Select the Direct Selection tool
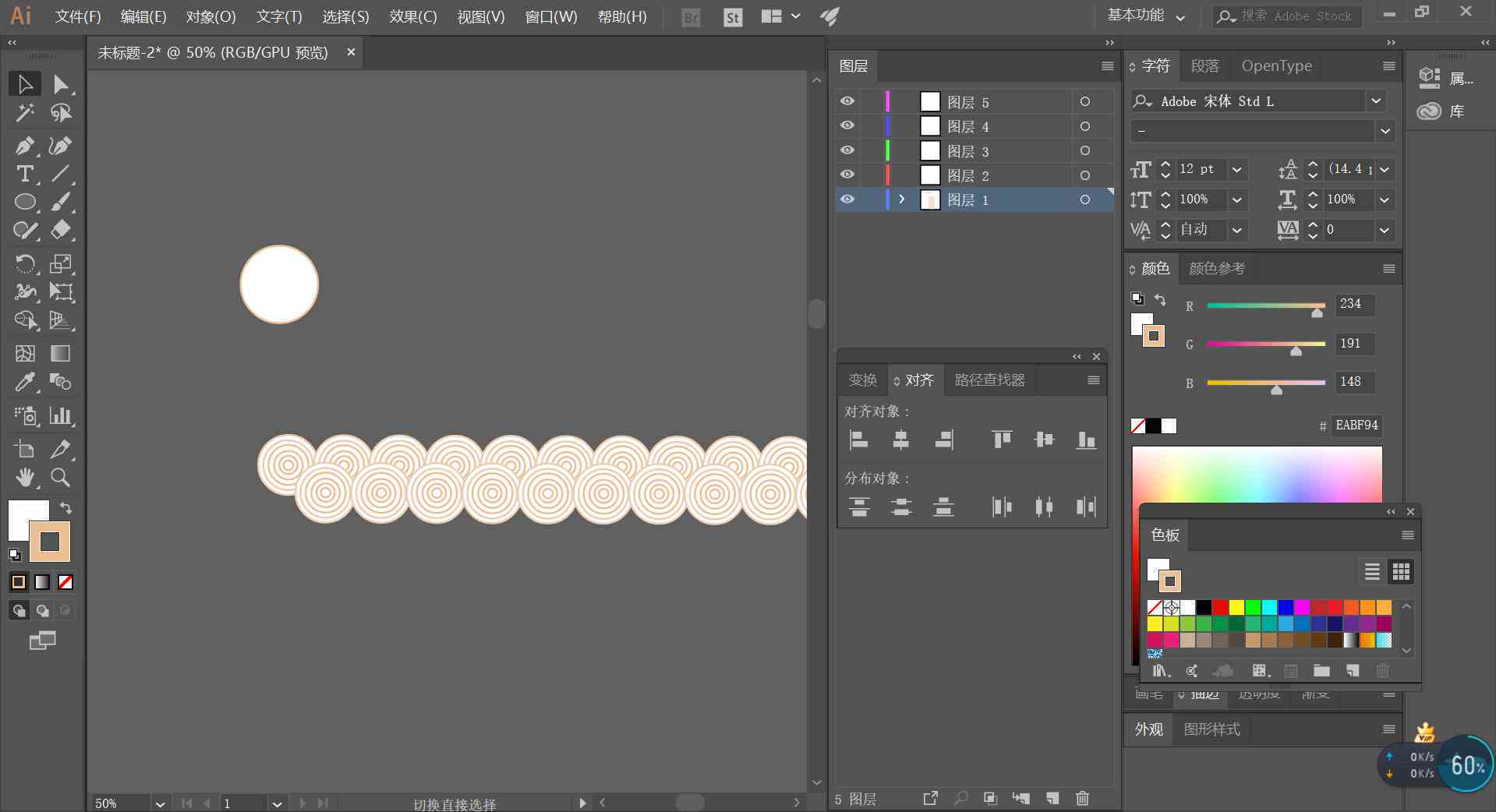 [x=61, y=84]
